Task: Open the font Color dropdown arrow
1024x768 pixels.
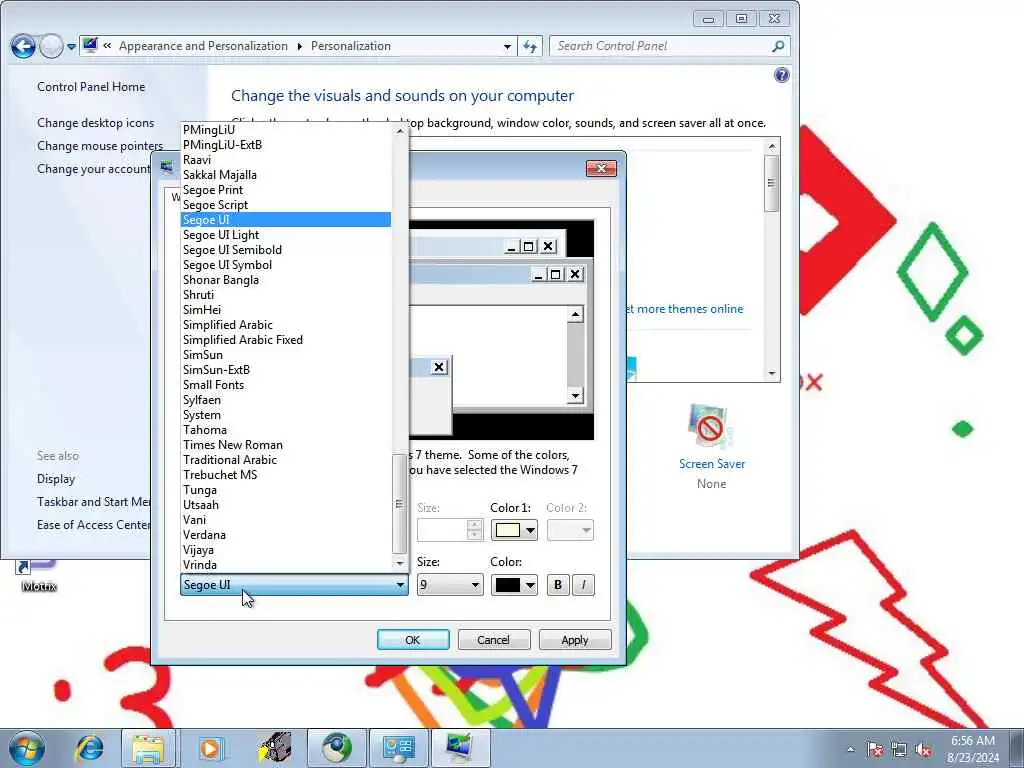Action: tap(530, 585)
